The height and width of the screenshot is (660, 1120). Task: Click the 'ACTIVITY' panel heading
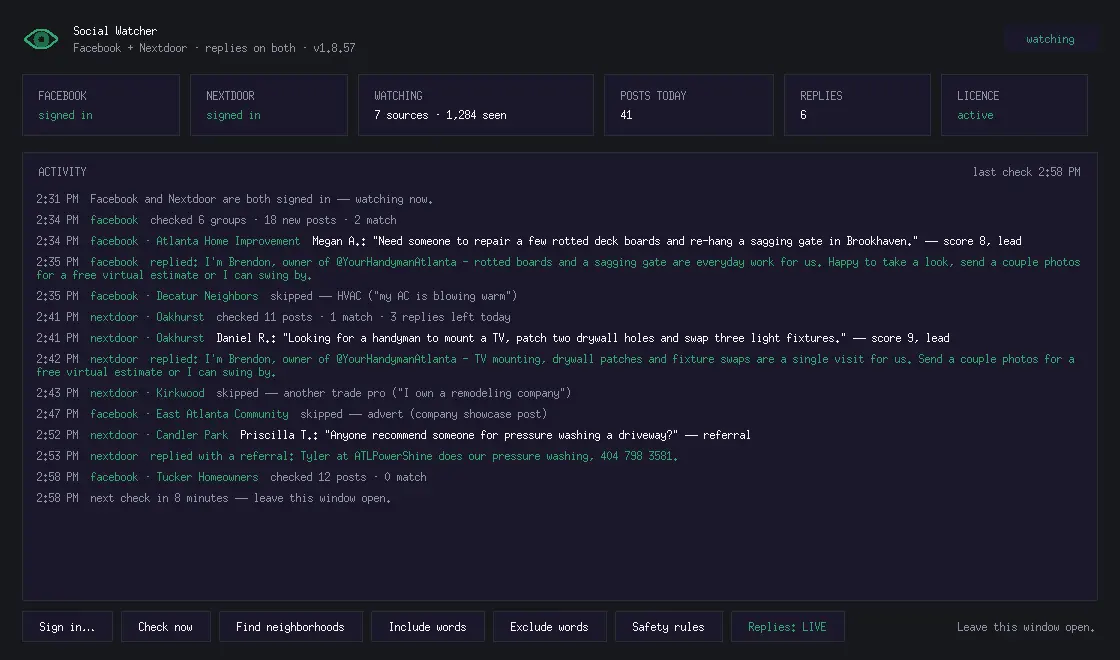point(62,172)
